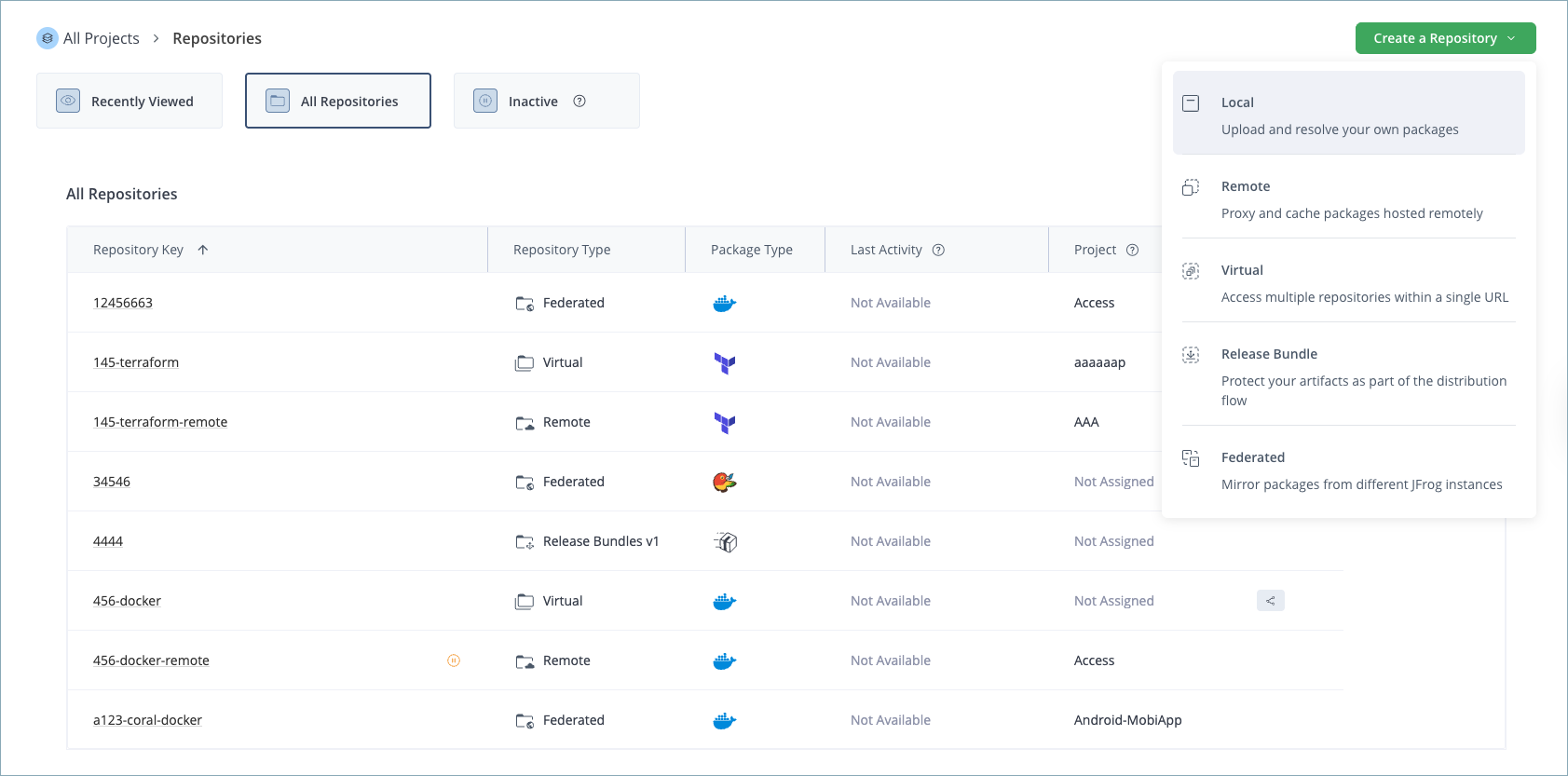
Task: Click Not Available in a123-coral-docker row
Action: 890,720
